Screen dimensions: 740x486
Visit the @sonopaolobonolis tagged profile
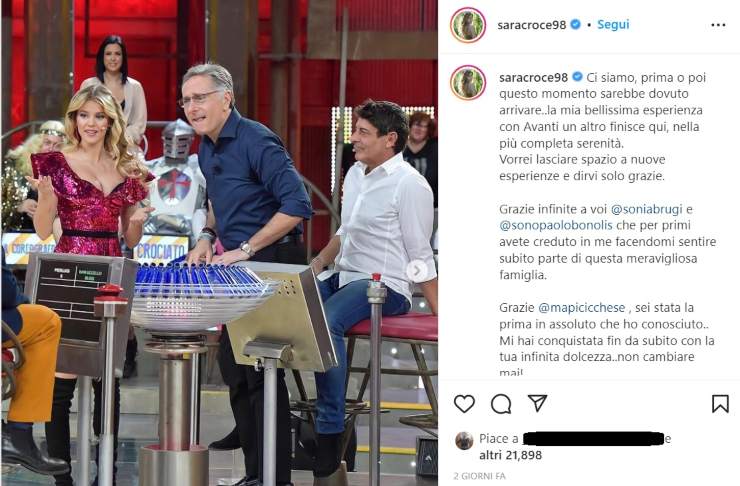pyautogui.click(x=556, y=226)
